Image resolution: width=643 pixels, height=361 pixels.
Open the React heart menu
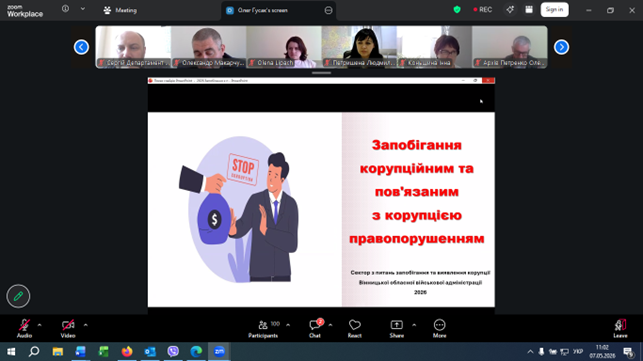click(355, 328)
